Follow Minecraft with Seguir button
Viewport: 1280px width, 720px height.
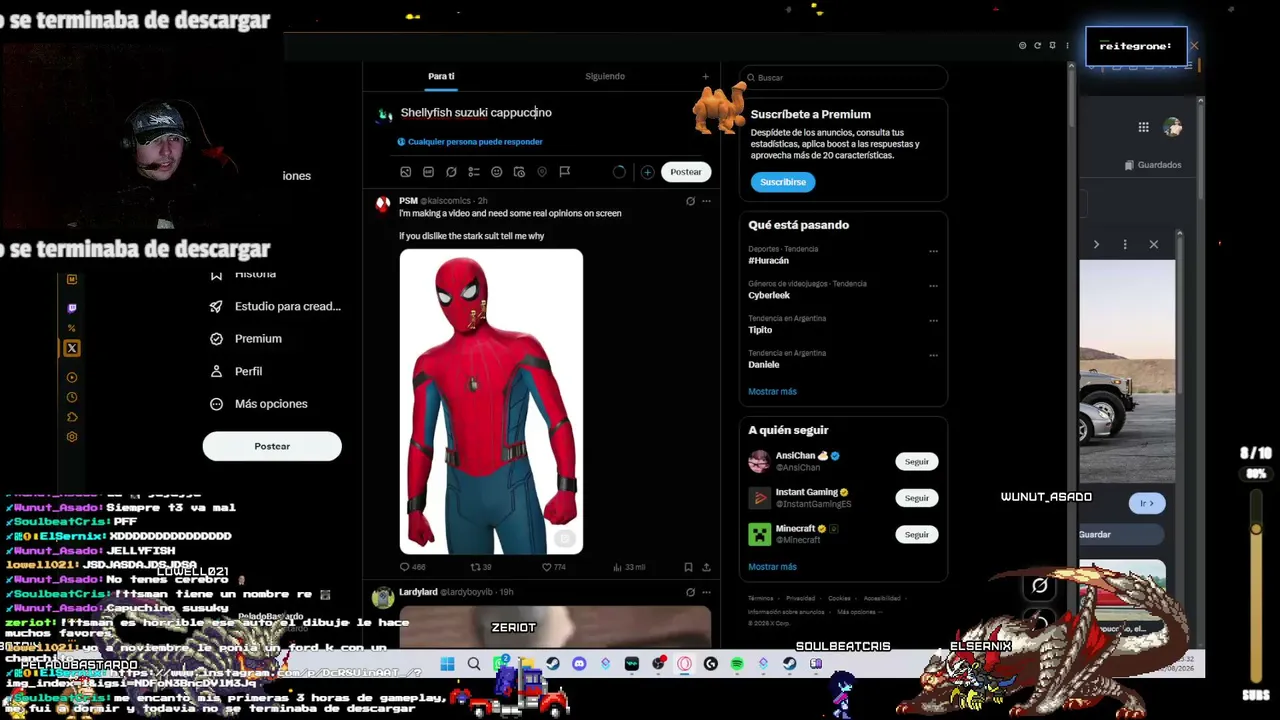point(917,535)
